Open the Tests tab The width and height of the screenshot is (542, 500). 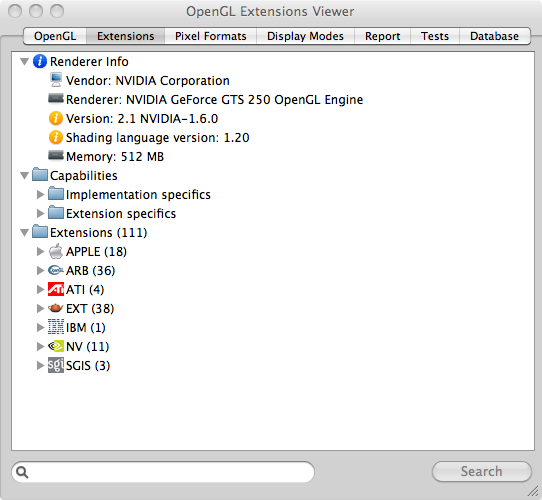(435, 36)
